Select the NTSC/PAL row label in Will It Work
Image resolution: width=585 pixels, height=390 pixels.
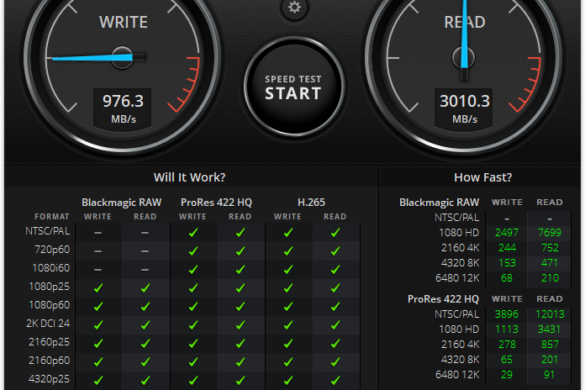[48, 231]
